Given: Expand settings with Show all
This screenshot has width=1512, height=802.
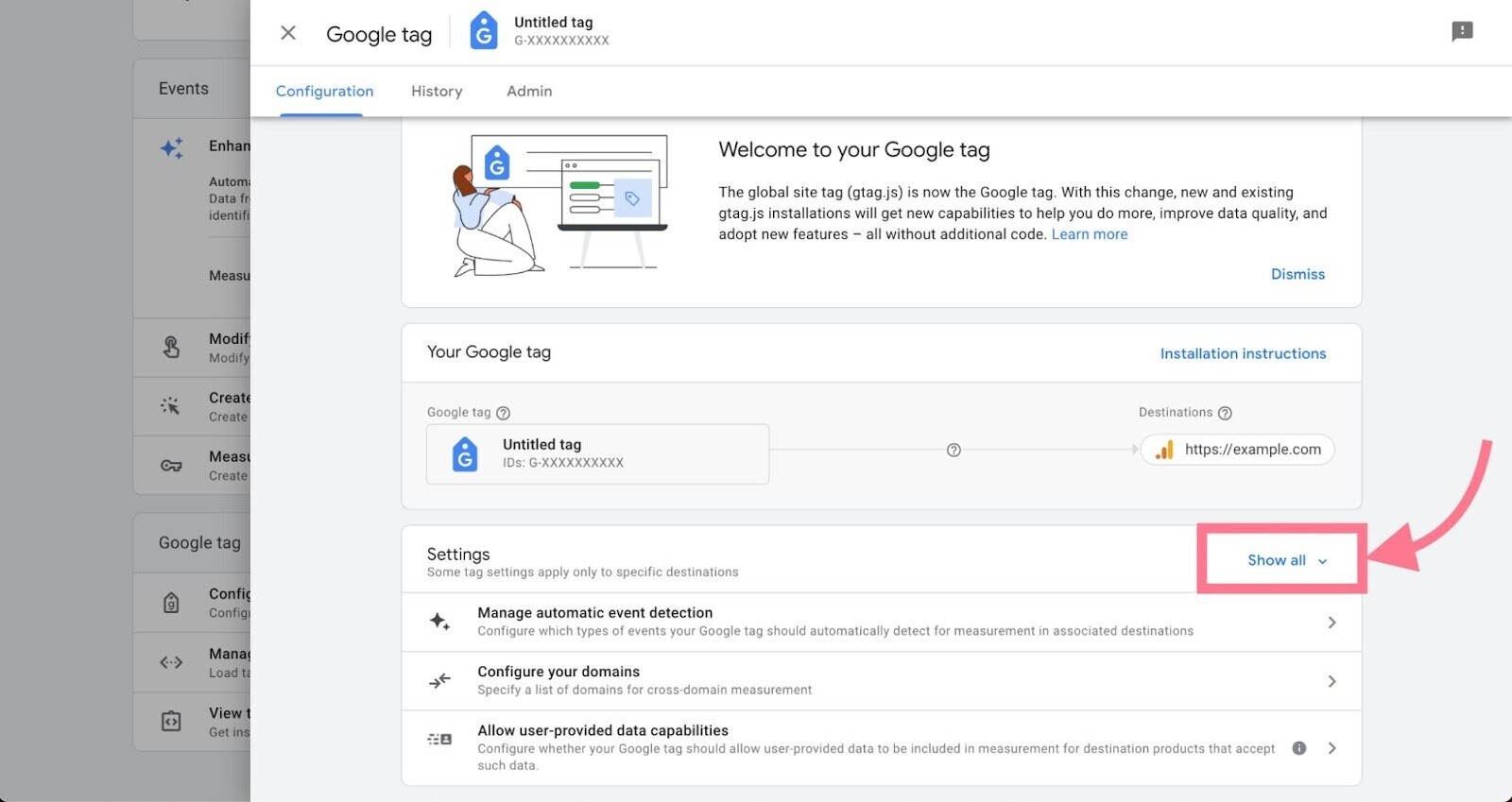Looking at the screenshot, I should point(1286,560).
